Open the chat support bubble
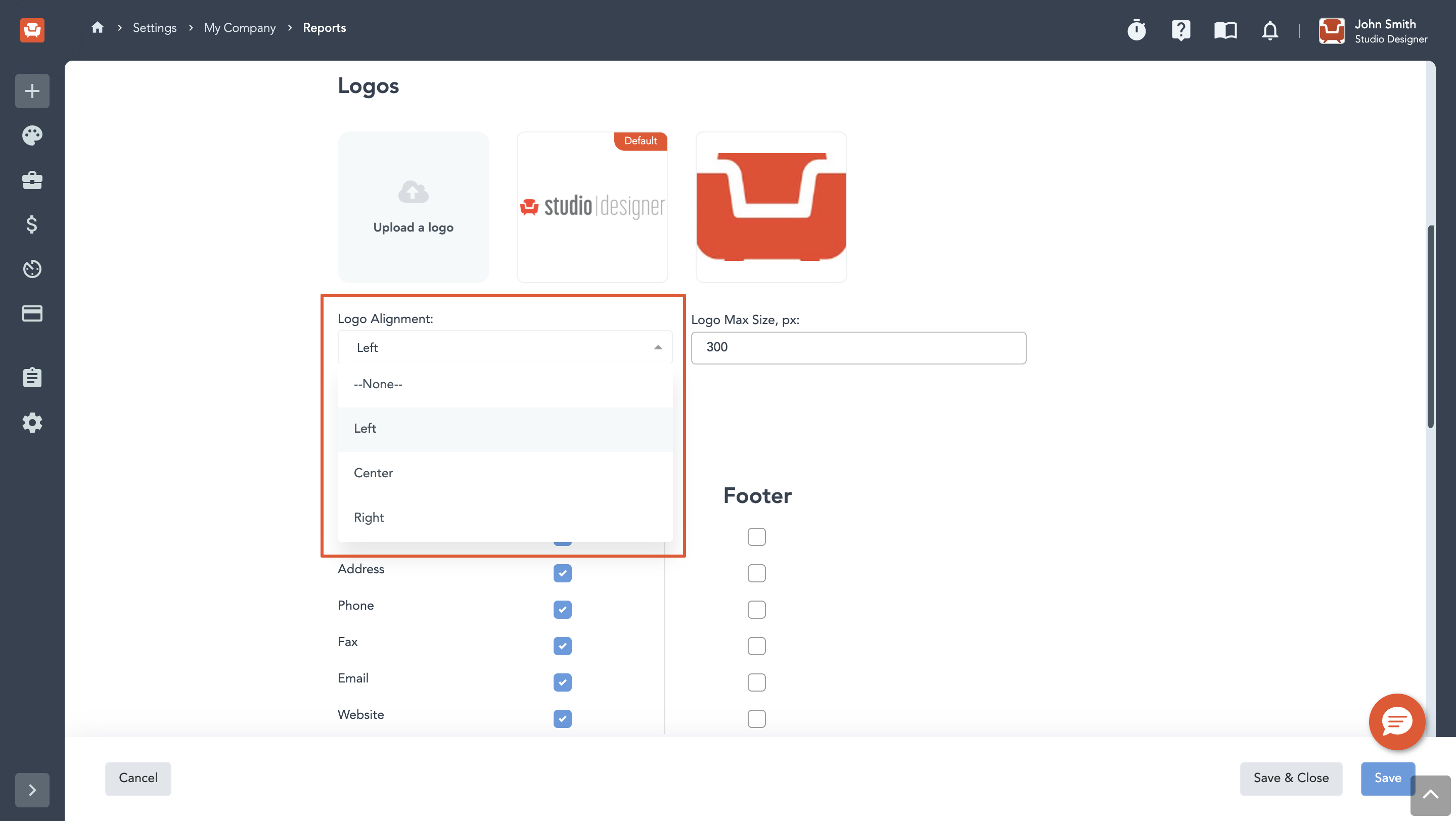 tap(1397, 721)
